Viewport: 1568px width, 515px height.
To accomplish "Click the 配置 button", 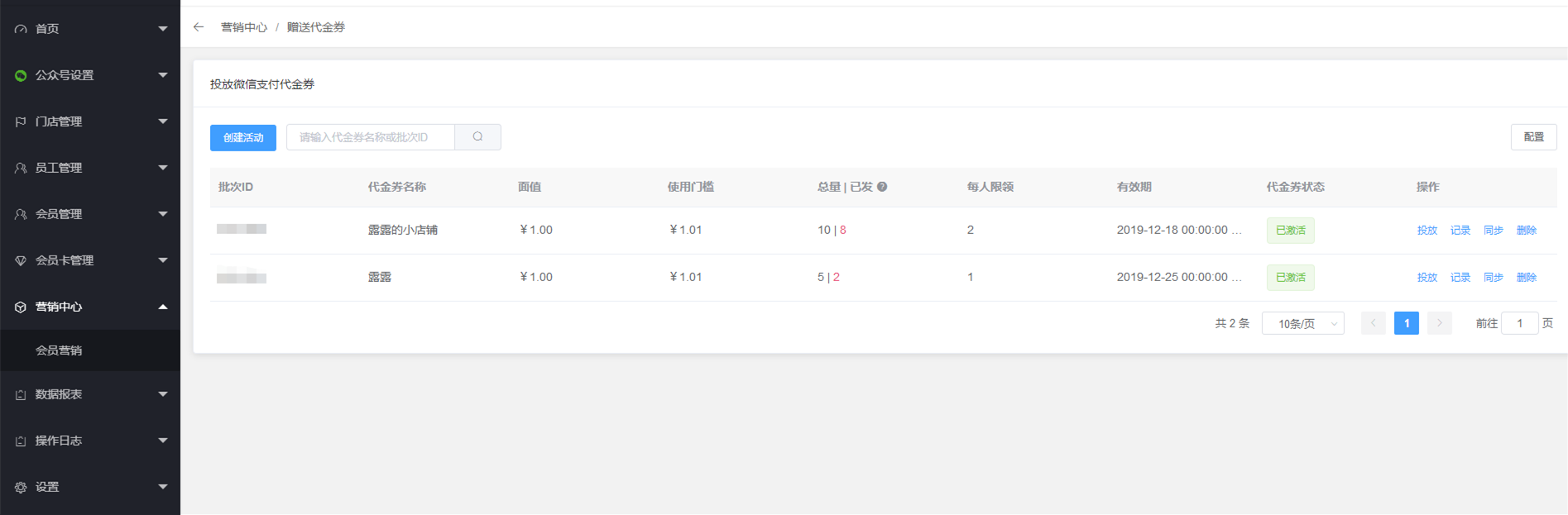I will click(1533, 137).
